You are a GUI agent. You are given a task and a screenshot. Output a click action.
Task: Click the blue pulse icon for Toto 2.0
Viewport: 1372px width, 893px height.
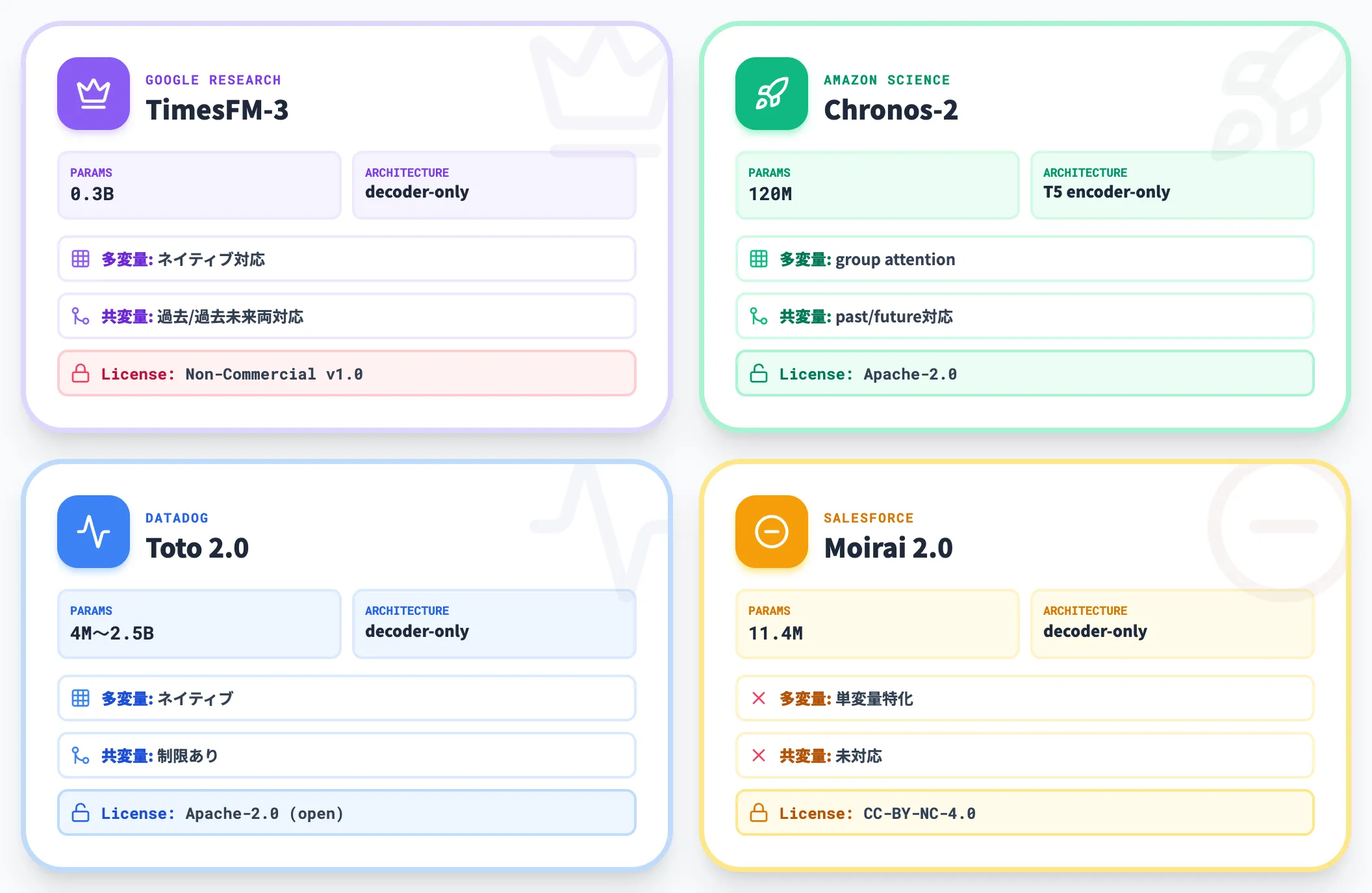(x=94, y=532)
